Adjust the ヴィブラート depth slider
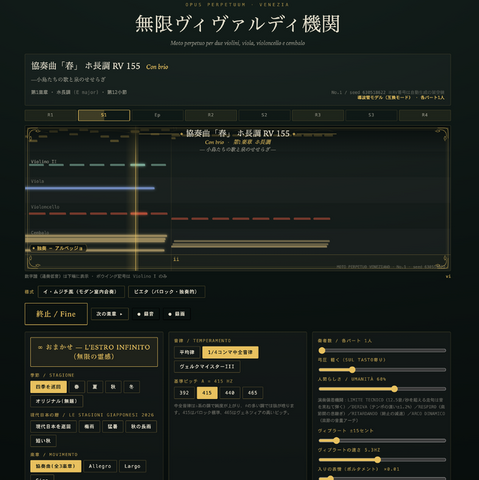Viewport: 479px width, 480px height. click(382, 441)
